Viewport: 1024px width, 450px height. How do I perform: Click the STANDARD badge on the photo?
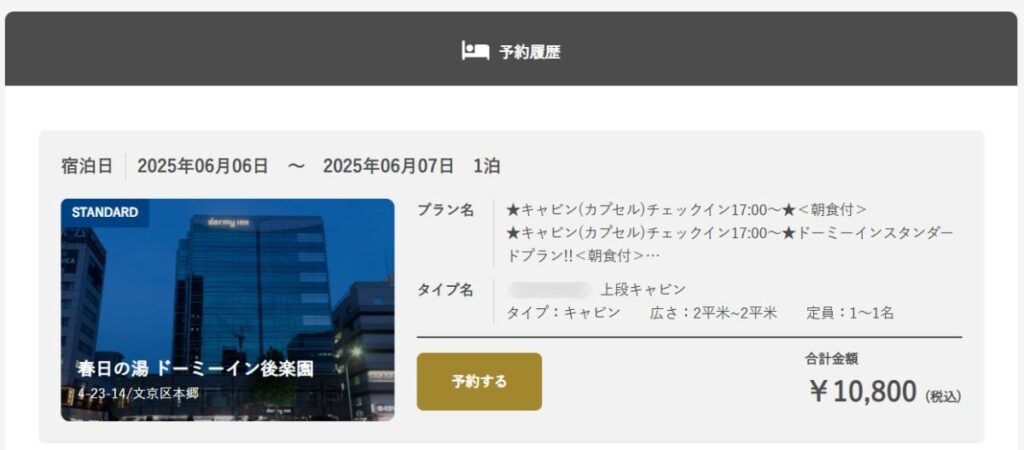[x=105, y=212]
